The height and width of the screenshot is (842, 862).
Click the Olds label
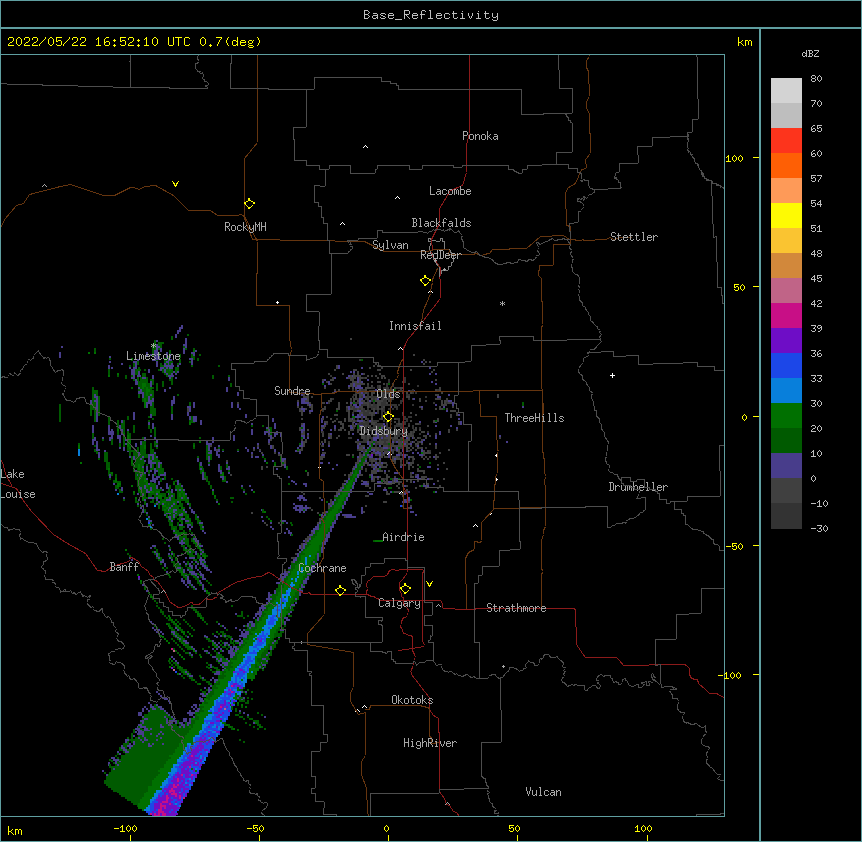[388, 394]
